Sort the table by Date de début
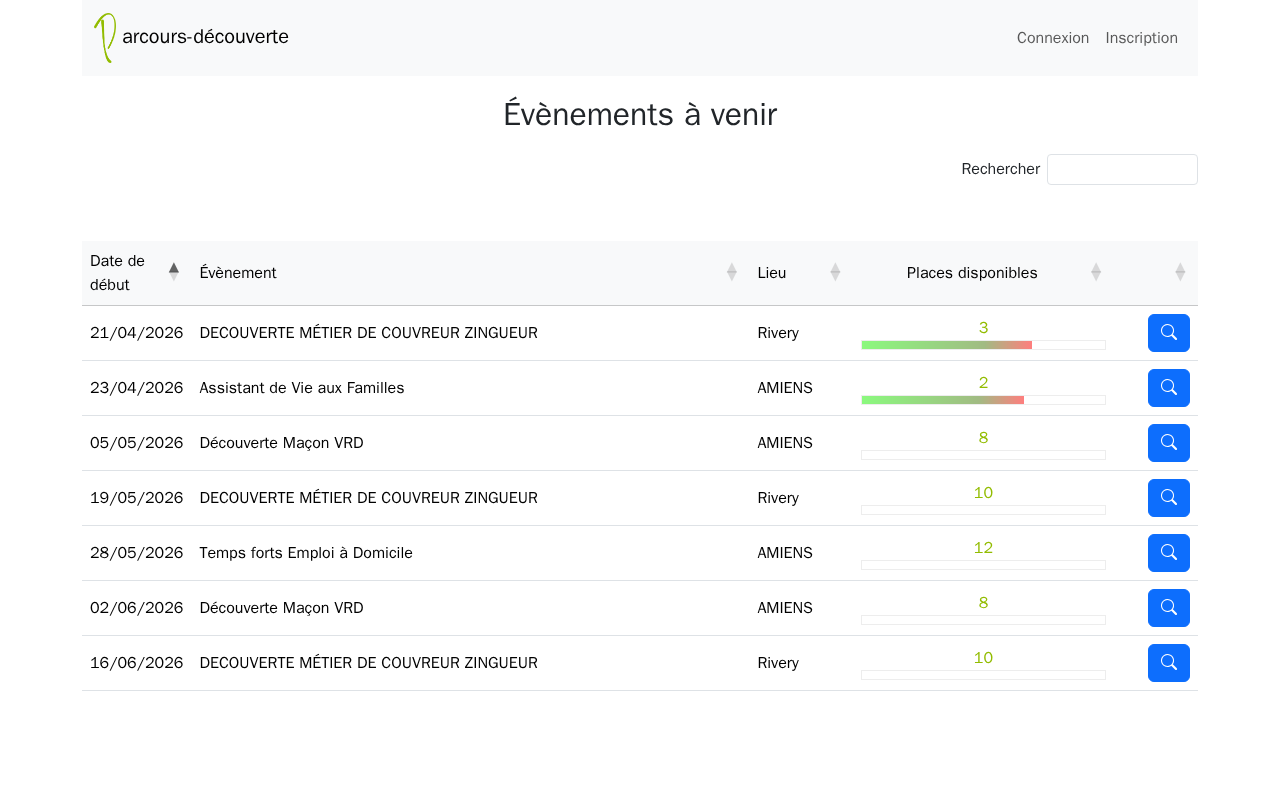Viewport: 1280px width, 800px height. click(x=135, y=272)
